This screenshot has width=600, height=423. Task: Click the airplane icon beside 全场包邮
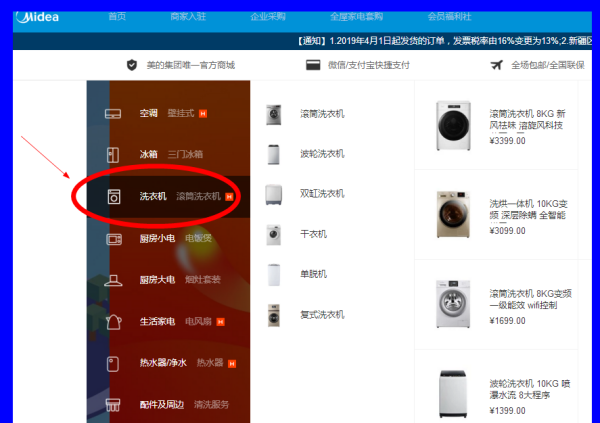[x=497, y=65]
